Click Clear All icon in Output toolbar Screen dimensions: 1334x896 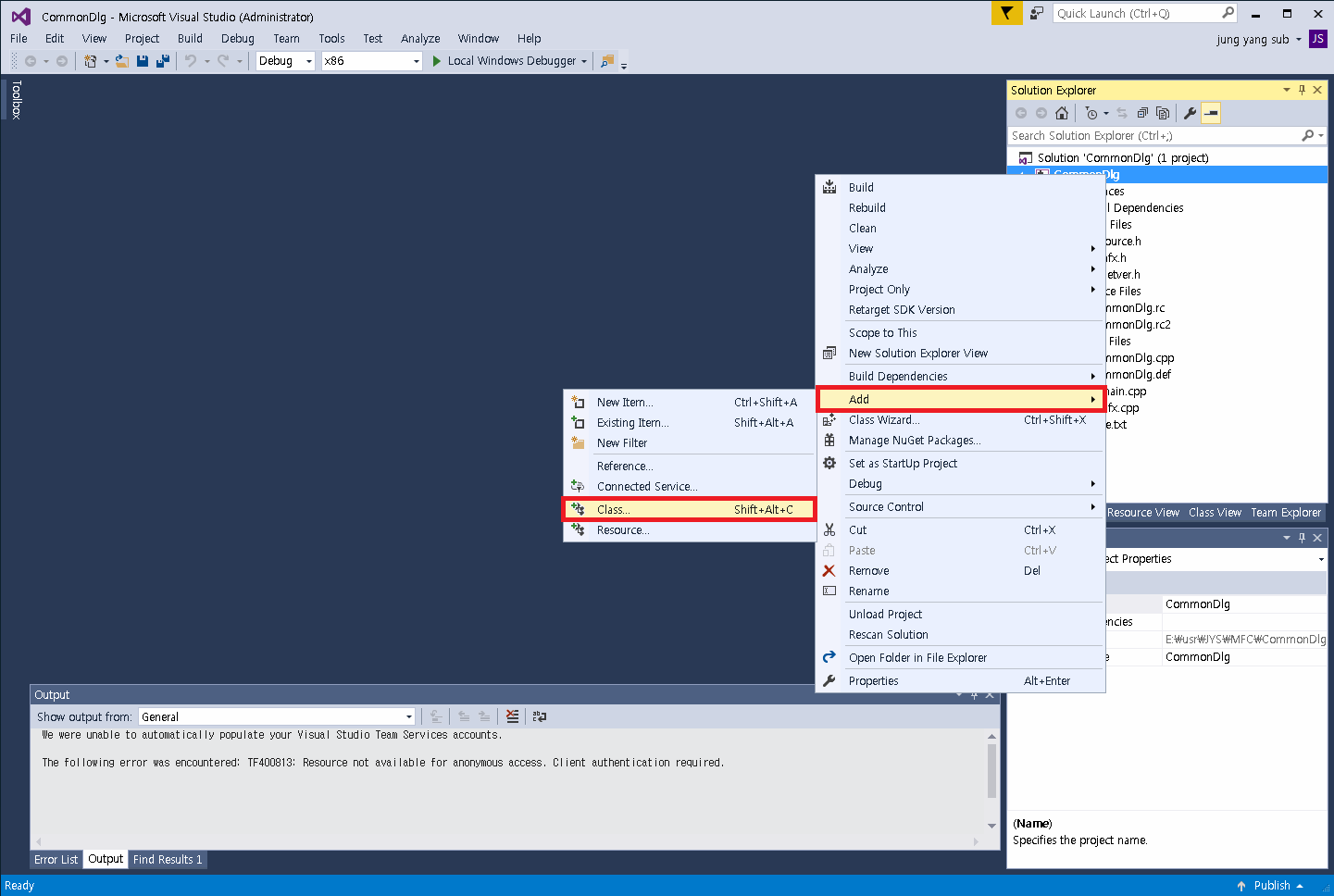point(512,716)
